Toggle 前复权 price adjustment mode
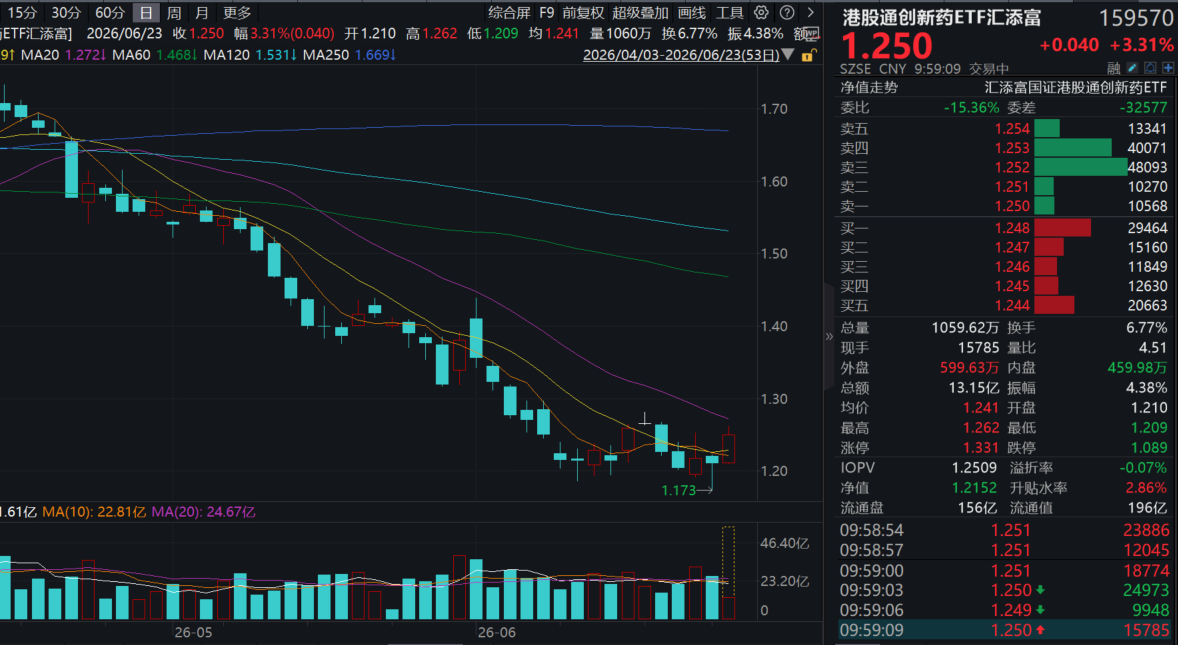 [583, 13]
